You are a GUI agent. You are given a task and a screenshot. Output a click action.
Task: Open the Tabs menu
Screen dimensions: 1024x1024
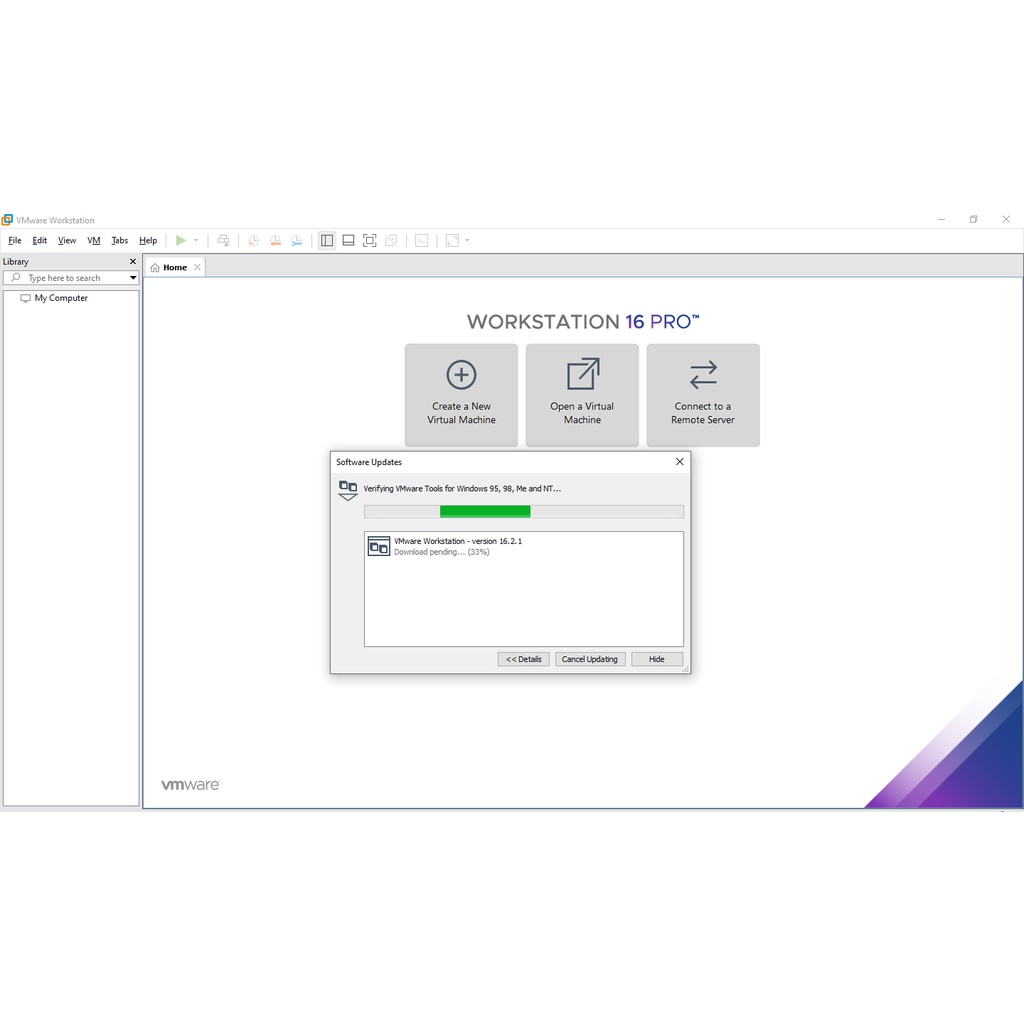120,240
